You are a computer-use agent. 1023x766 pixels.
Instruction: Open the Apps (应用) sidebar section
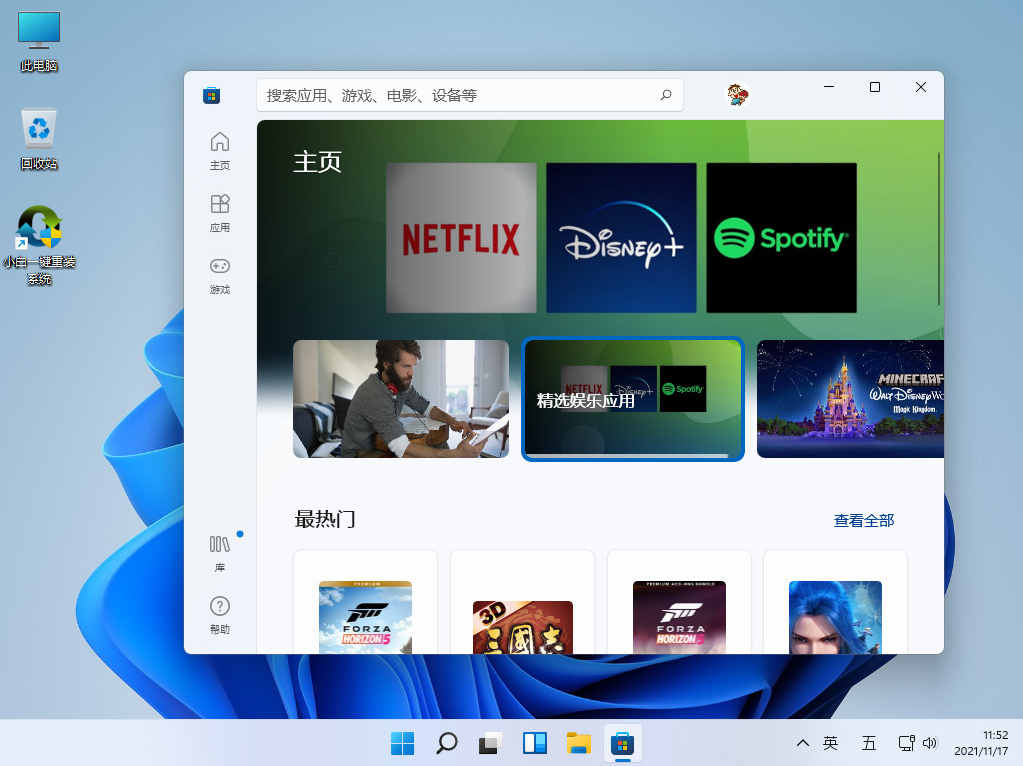point(220,213)
